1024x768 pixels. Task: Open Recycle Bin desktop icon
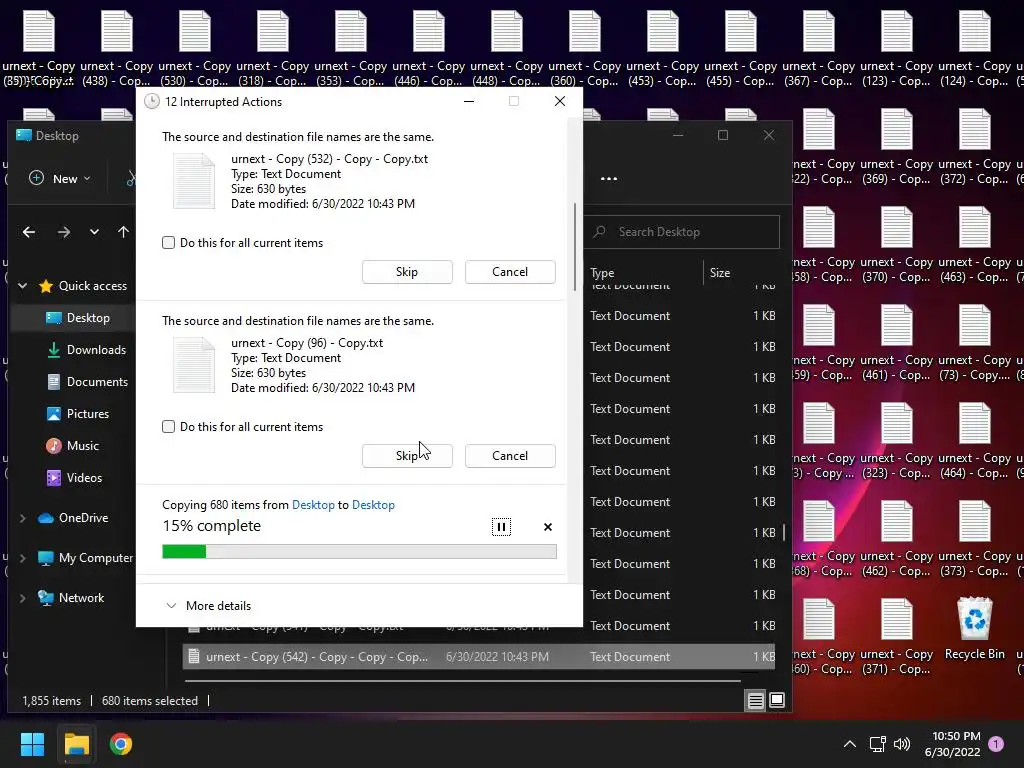point(974,630)
